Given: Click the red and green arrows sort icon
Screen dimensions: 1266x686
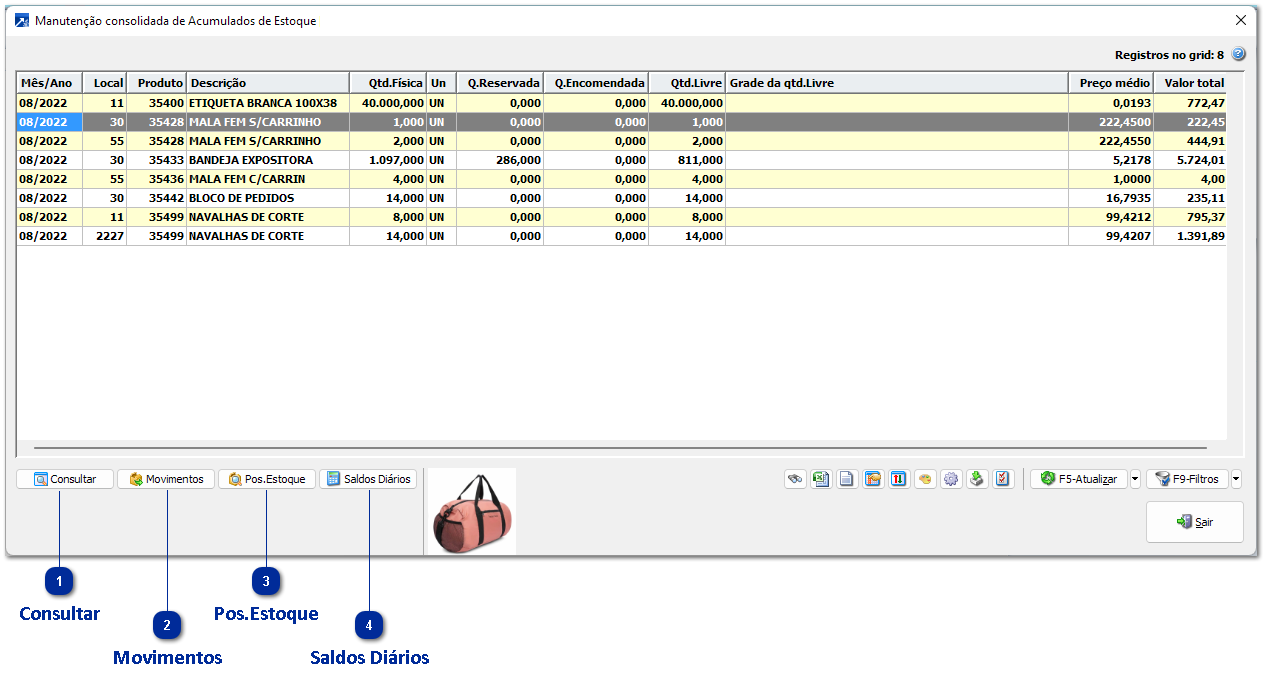Looking at the screenshot, I should pyautogui.click(x=899, y=479).
